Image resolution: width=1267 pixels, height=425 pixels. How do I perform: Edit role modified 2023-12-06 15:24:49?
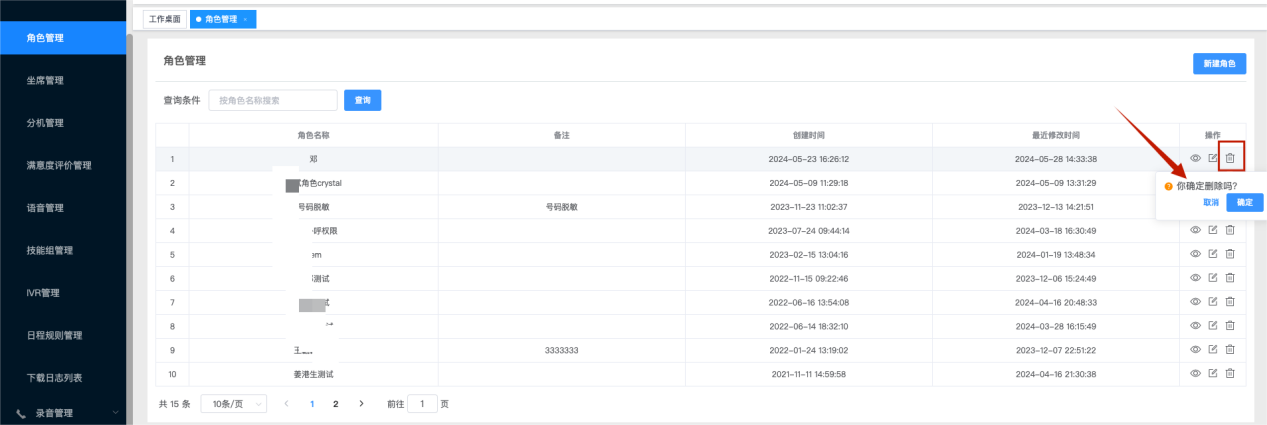click(x=1213, y=278)
